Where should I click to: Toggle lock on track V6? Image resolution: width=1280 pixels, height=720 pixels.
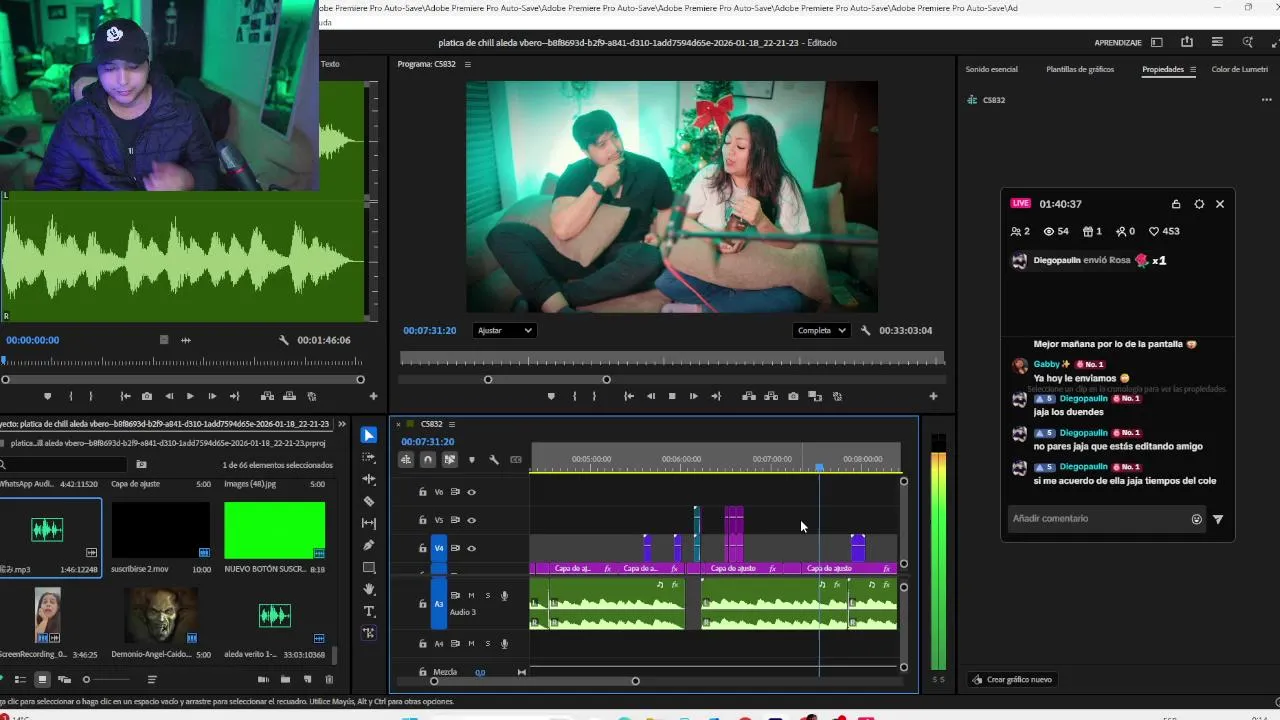(x=422, y=492)
